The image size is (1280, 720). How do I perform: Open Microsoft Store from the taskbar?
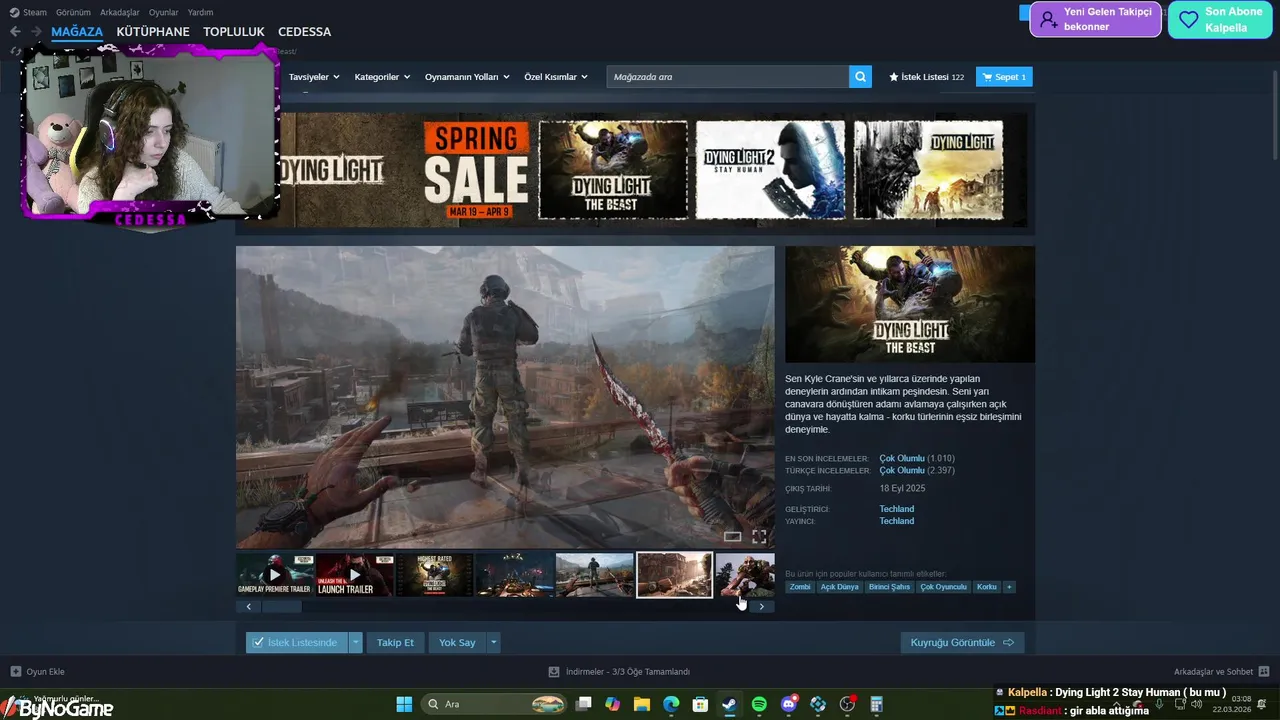pyautogui.click(x=700, y=704)
